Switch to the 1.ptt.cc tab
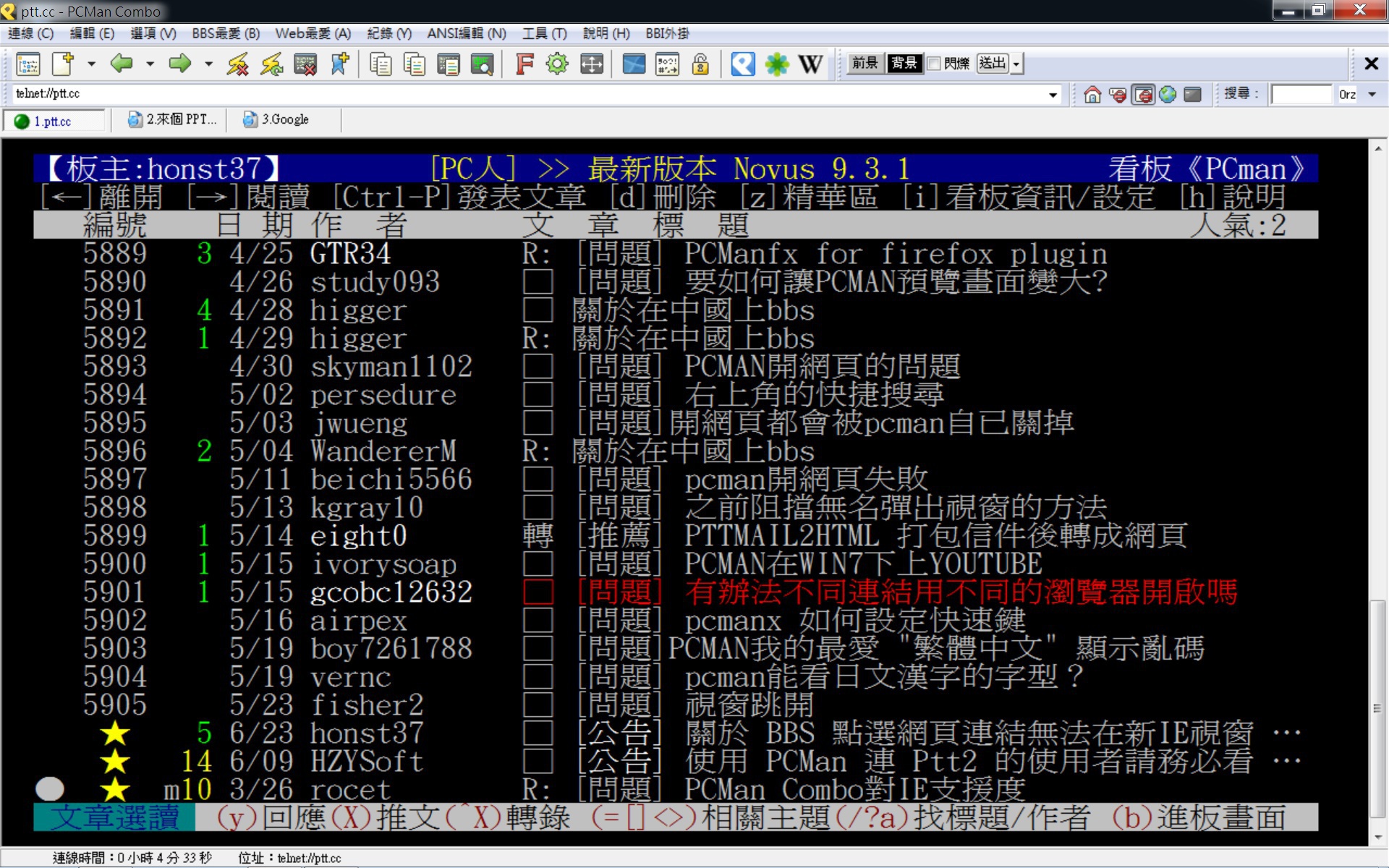Screen dimensions: 1389x868 click(x=56, y=121)
